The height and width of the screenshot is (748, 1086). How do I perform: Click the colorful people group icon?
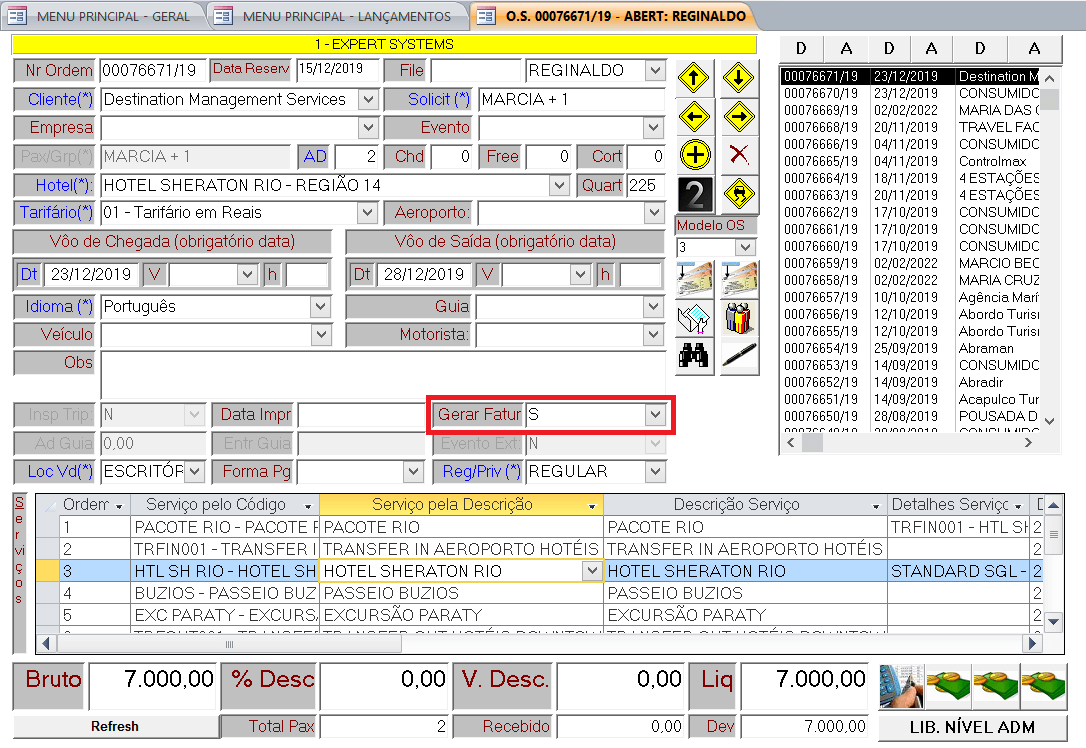738,317
